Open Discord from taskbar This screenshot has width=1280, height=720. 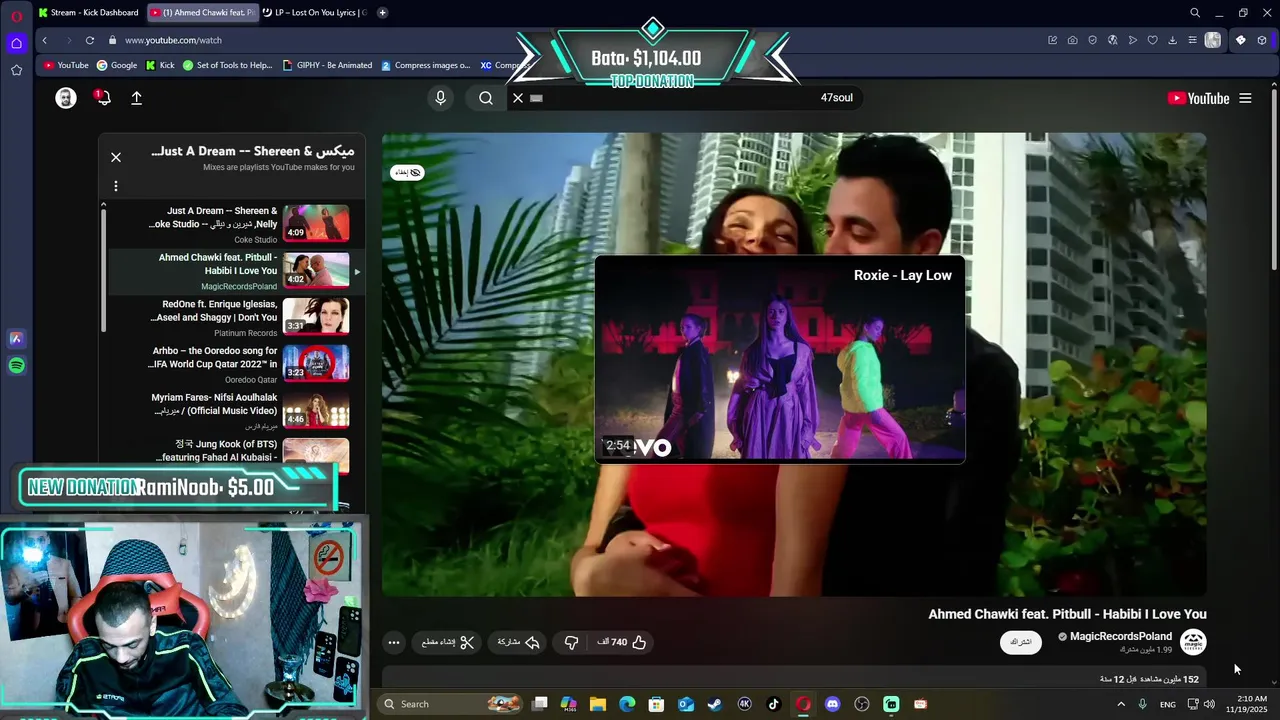[832, 704]
